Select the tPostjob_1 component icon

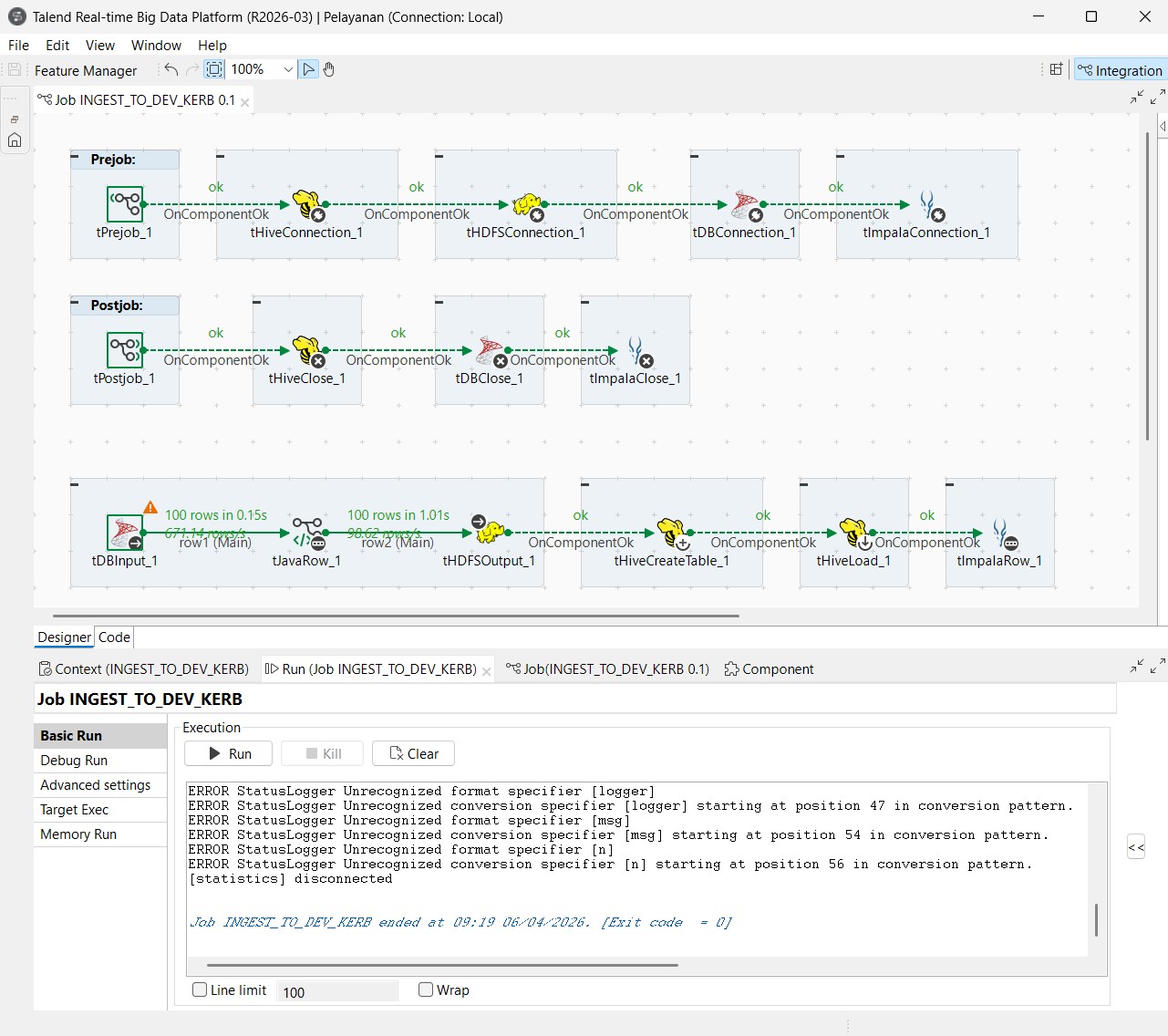125,349
